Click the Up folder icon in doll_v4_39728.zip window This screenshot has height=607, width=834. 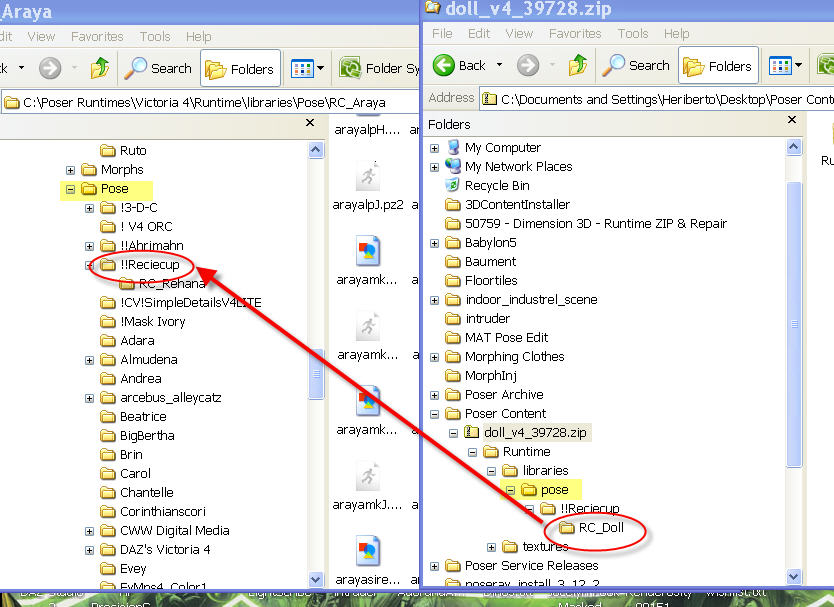(578, 65)
